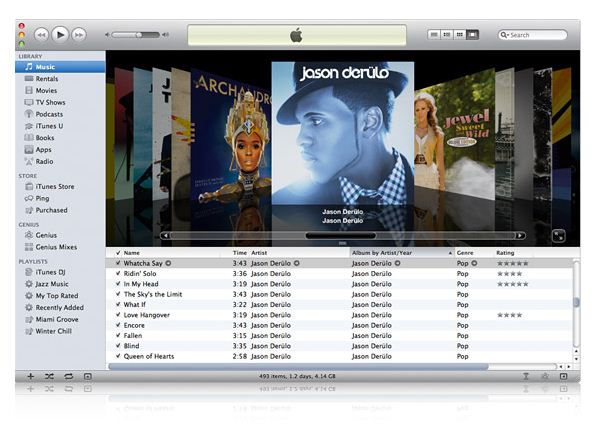Image resolution: width=601 pixels, height=437 pixels.
Task: Open the iTunes DJ playlist
Action: [60, 272]
